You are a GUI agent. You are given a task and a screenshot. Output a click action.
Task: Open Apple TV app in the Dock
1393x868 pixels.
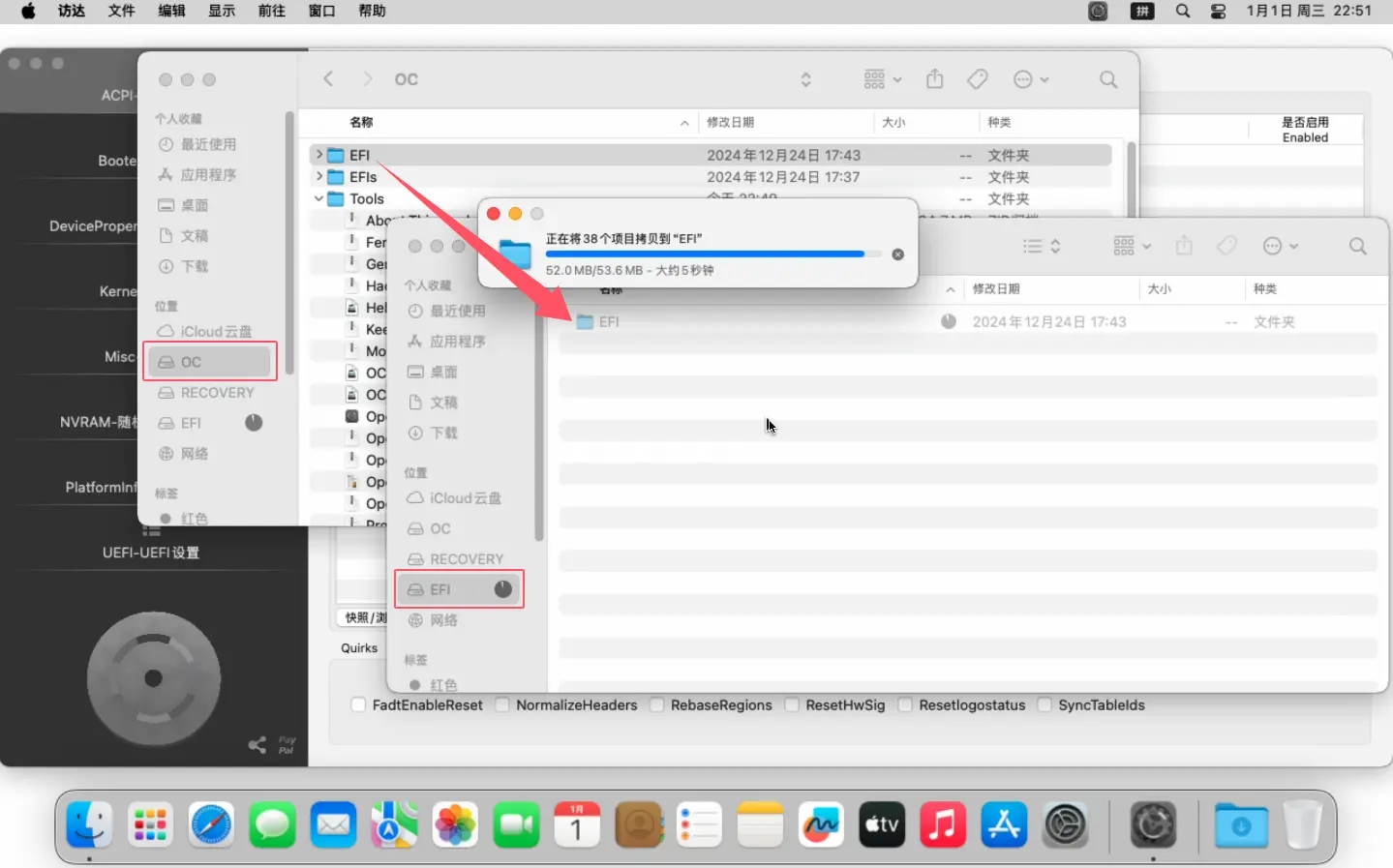(882, 825)
